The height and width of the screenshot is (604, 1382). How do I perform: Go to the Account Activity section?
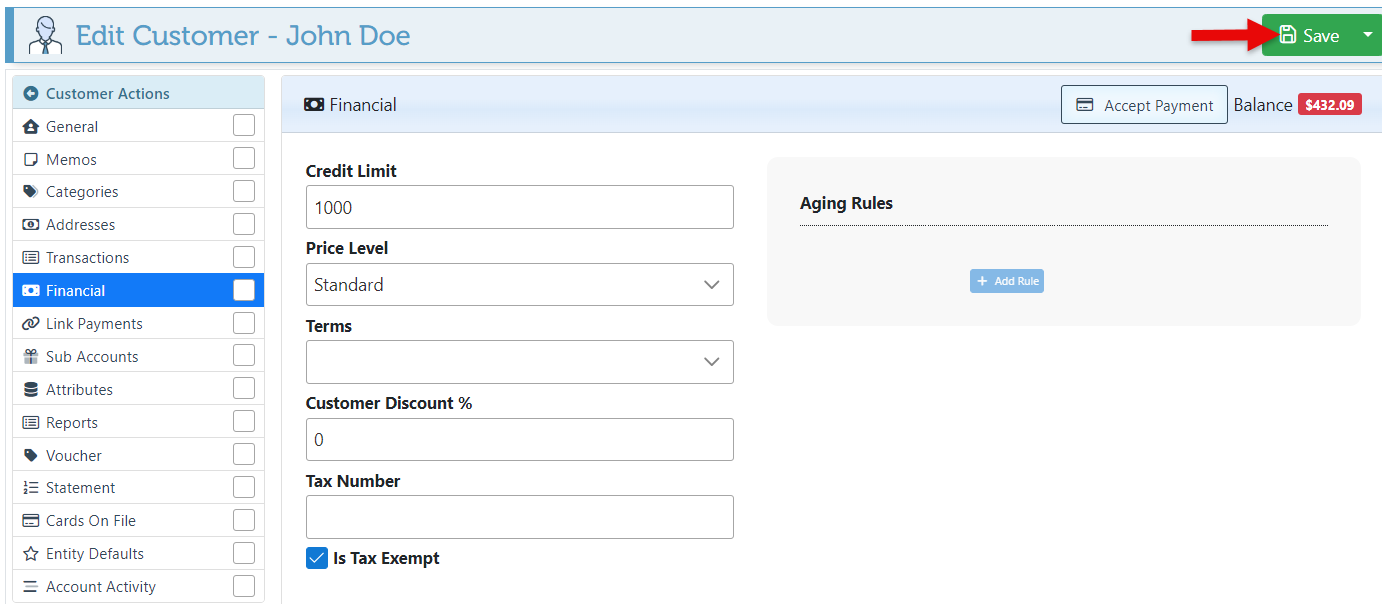click(x=100, y=587)
